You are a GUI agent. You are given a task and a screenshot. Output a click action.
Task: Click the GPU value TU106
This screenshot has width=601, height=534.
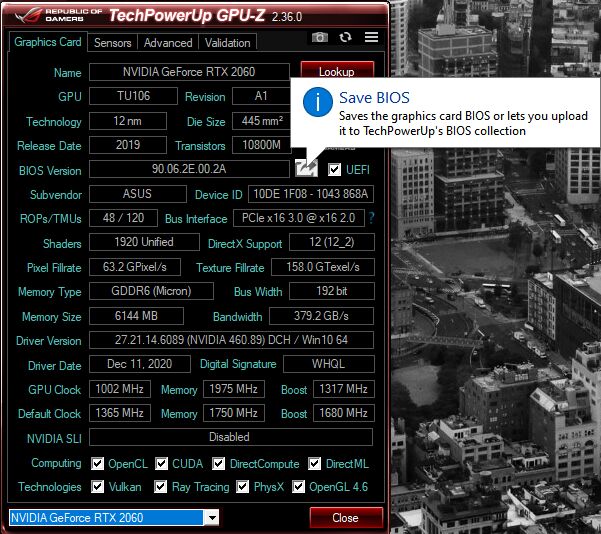(x=133, y=96)
